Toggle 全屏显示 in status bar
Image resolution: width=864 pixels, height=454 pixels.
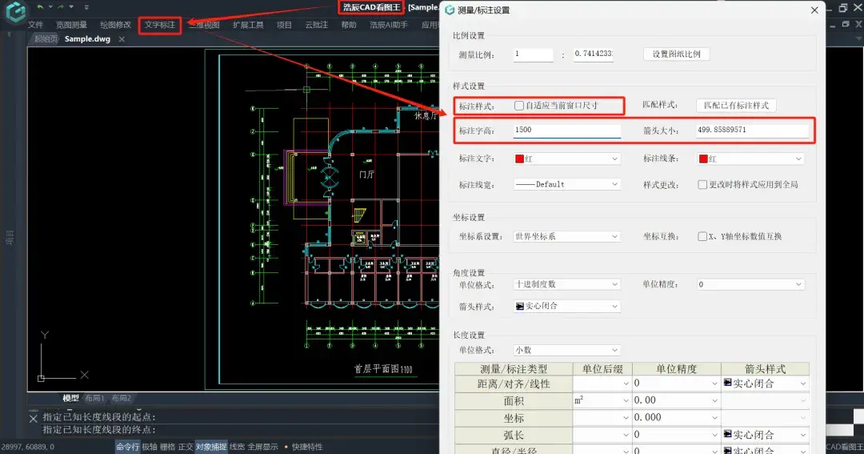[x=263, y=447]
